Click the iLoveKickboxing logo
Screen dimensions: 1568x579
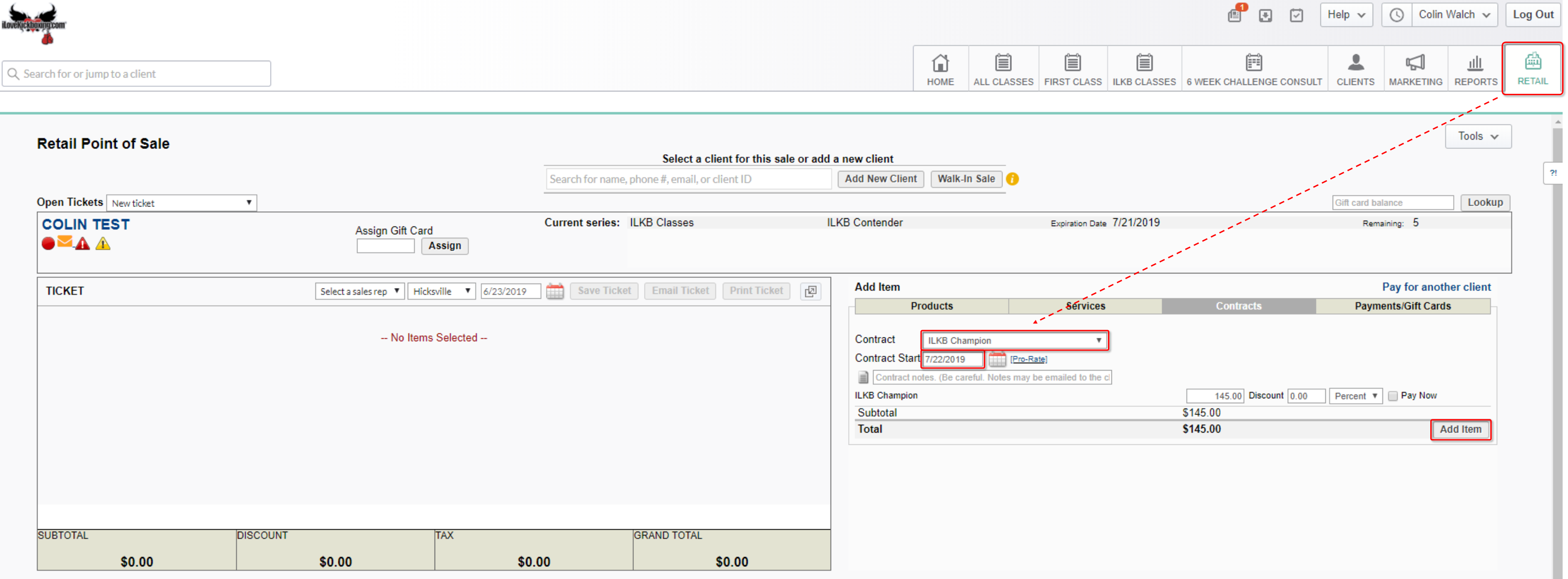(x=34, y=23)
